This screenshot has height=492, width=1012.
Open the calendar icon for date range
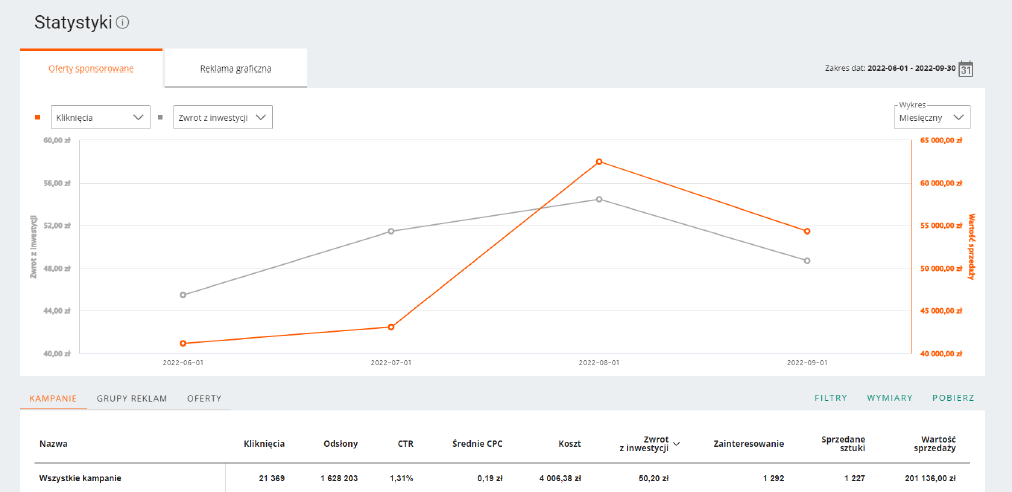pos(965,69)
